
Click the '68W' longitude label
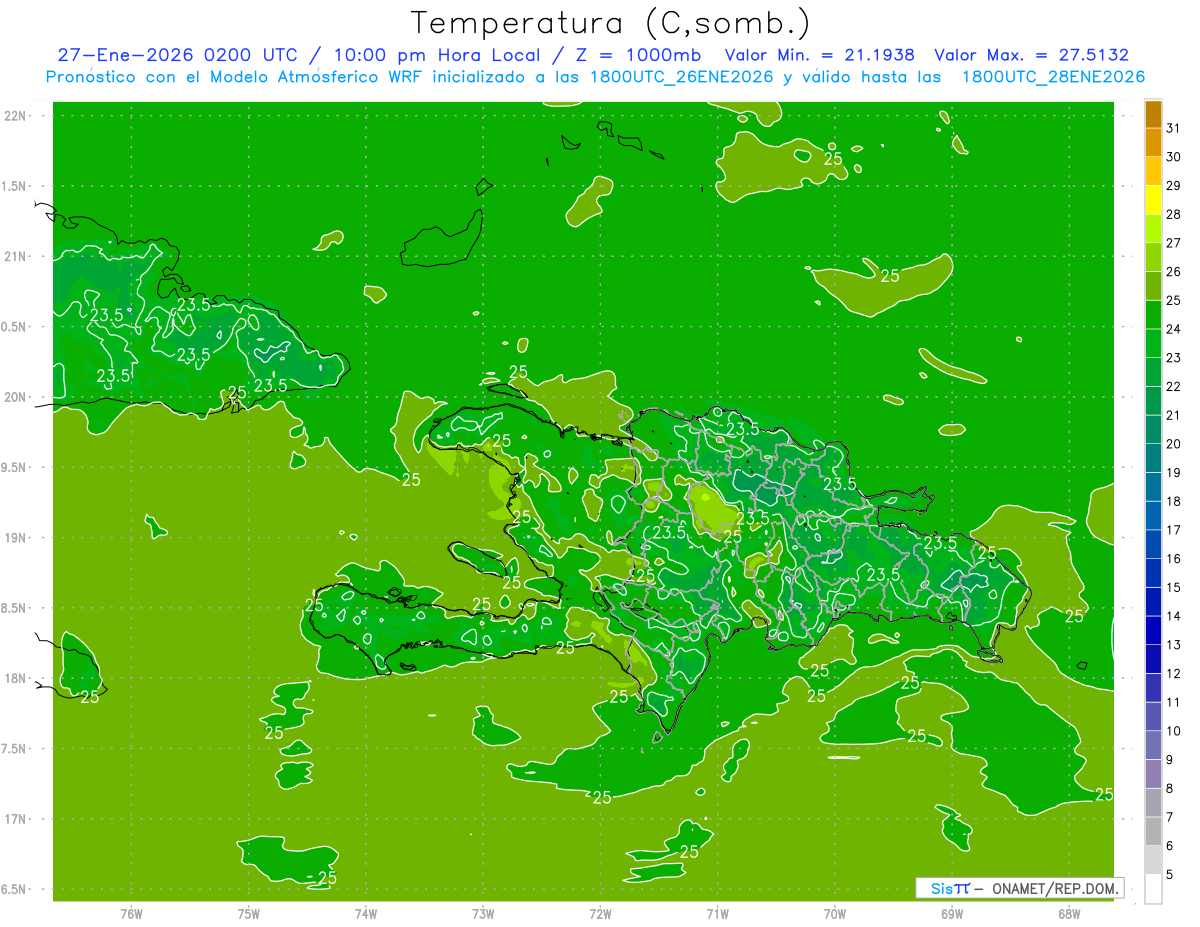(1069, 913)
